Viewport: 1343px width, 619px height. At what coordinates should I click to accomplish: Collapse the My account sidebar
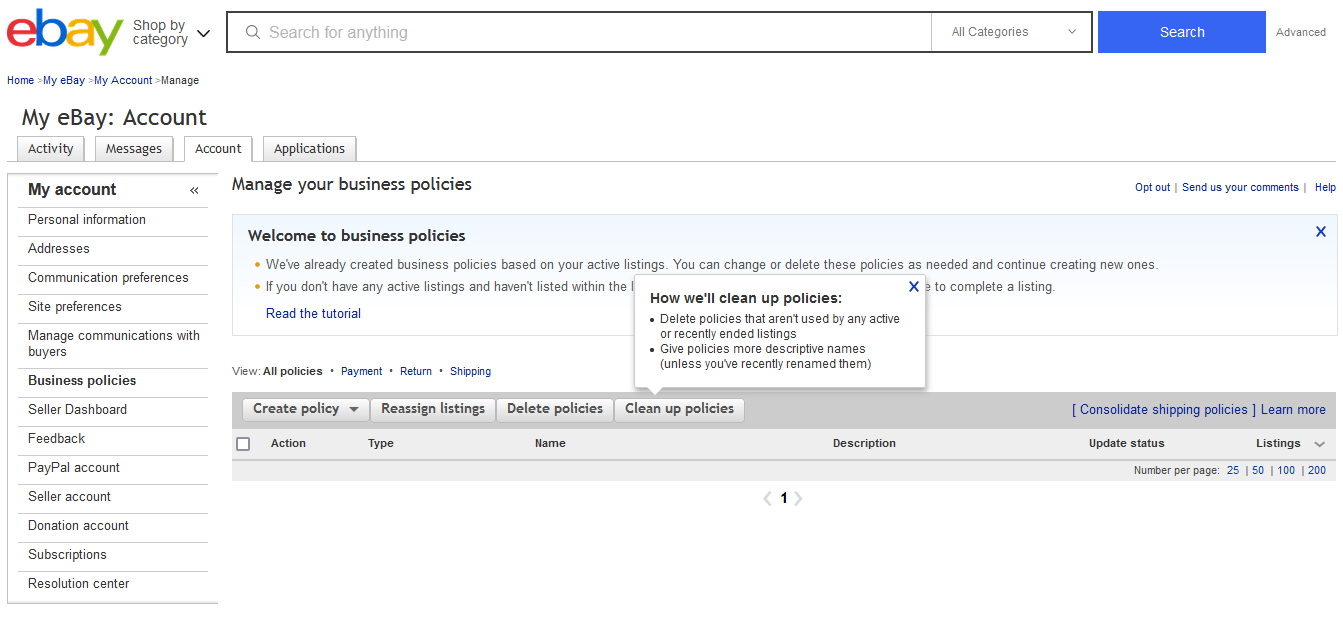pos(194,190)
